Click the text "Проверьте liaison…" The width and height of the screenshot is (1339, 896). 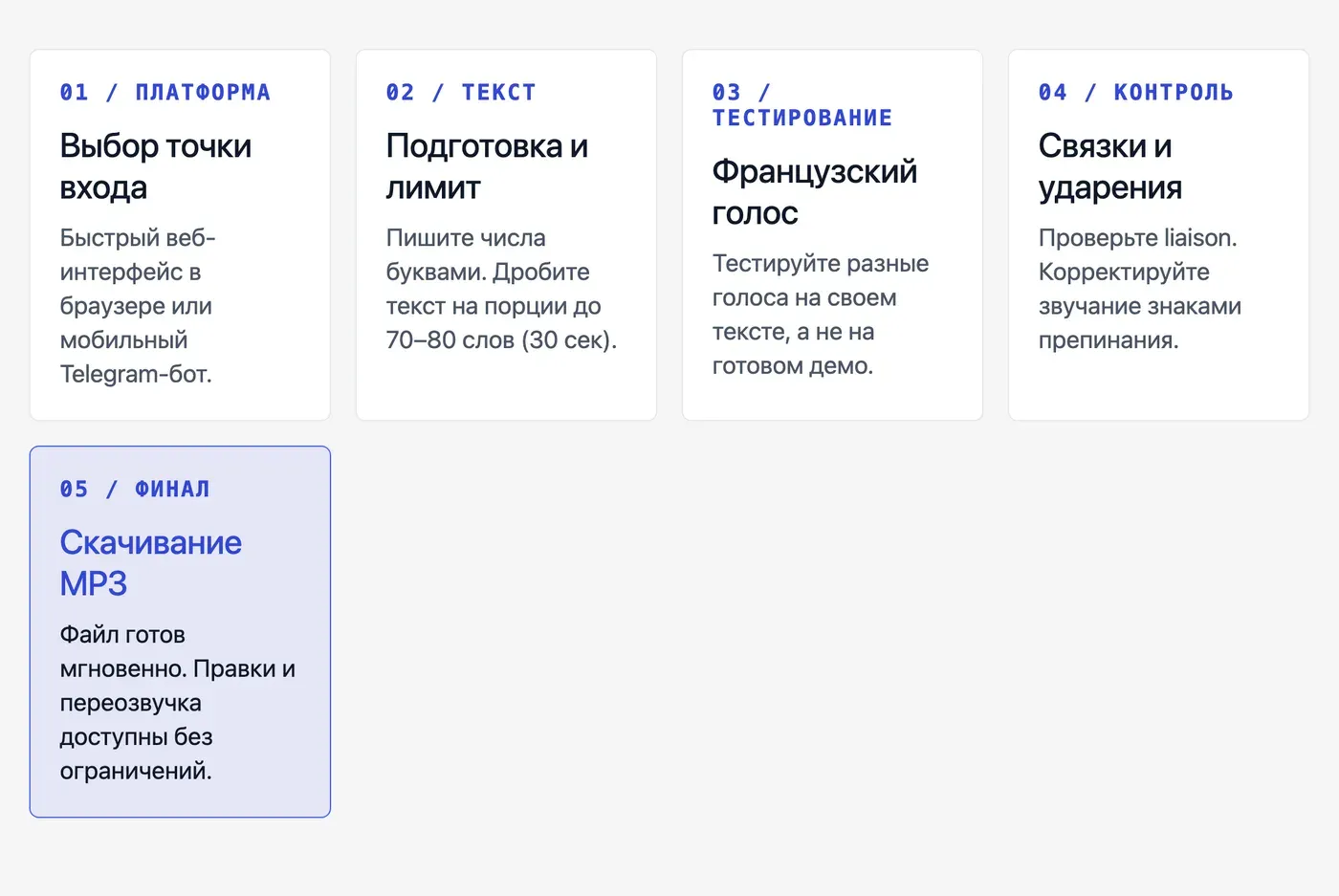1140,289
